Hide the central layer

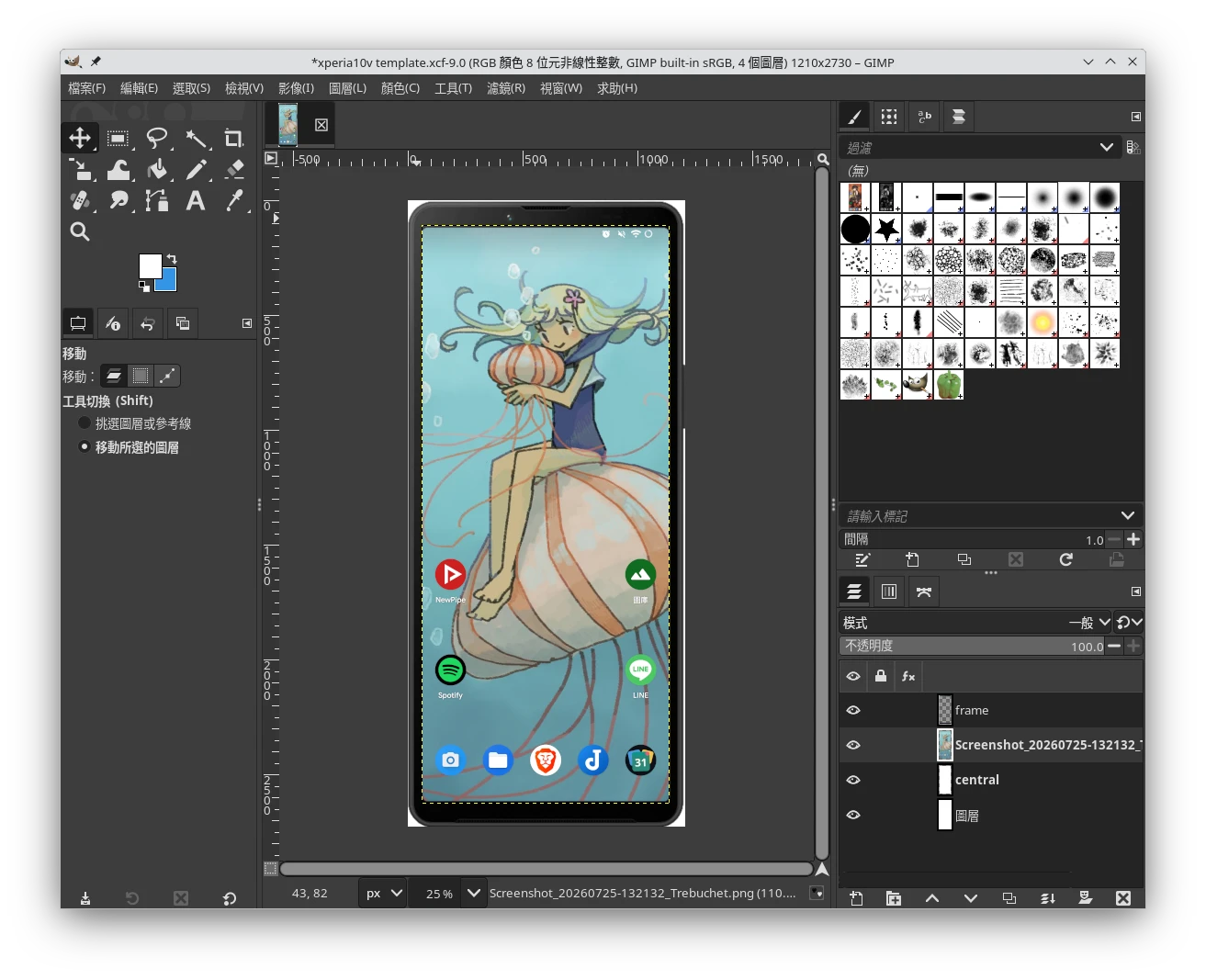coord(853,780)
